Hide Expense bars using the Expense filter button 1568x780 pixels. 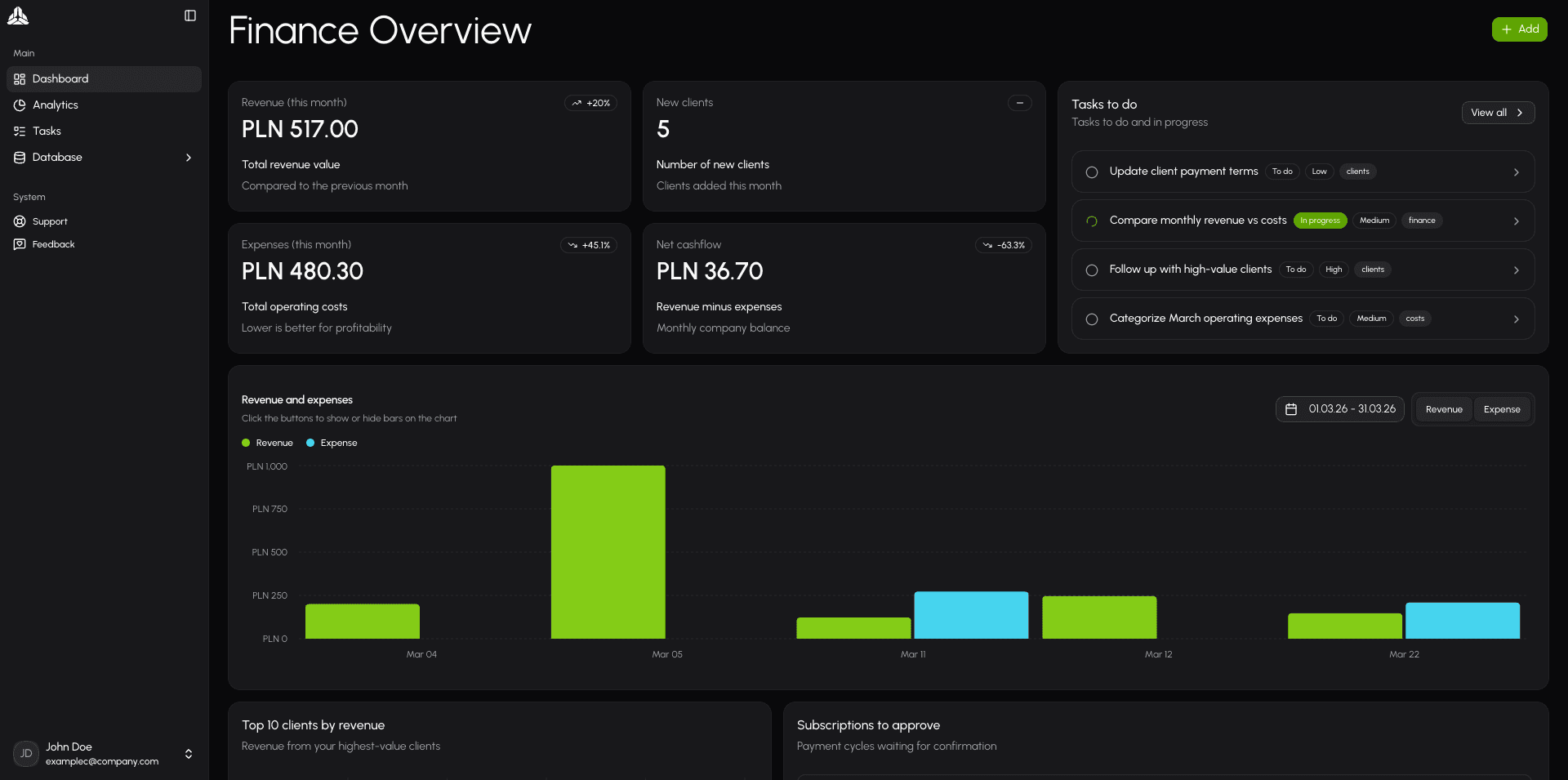coord(1501,409)
